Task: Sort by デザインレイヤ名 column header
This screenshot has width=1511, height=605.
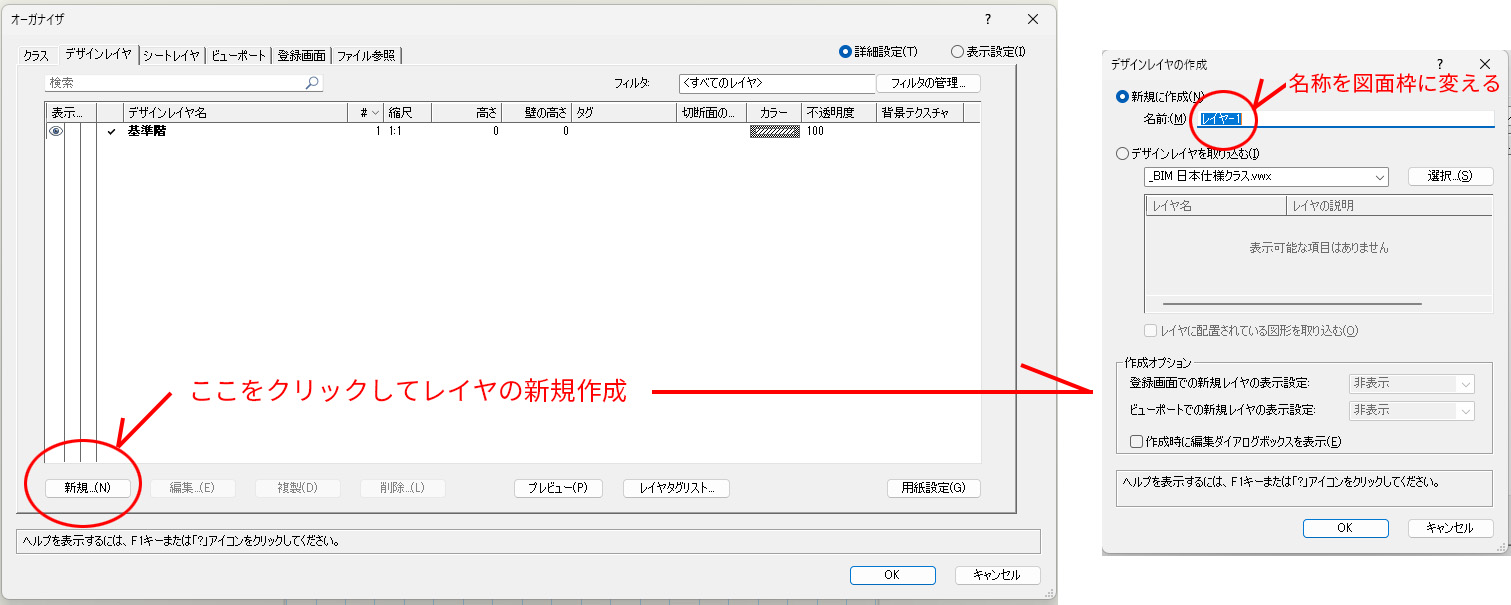Action: 235,113
